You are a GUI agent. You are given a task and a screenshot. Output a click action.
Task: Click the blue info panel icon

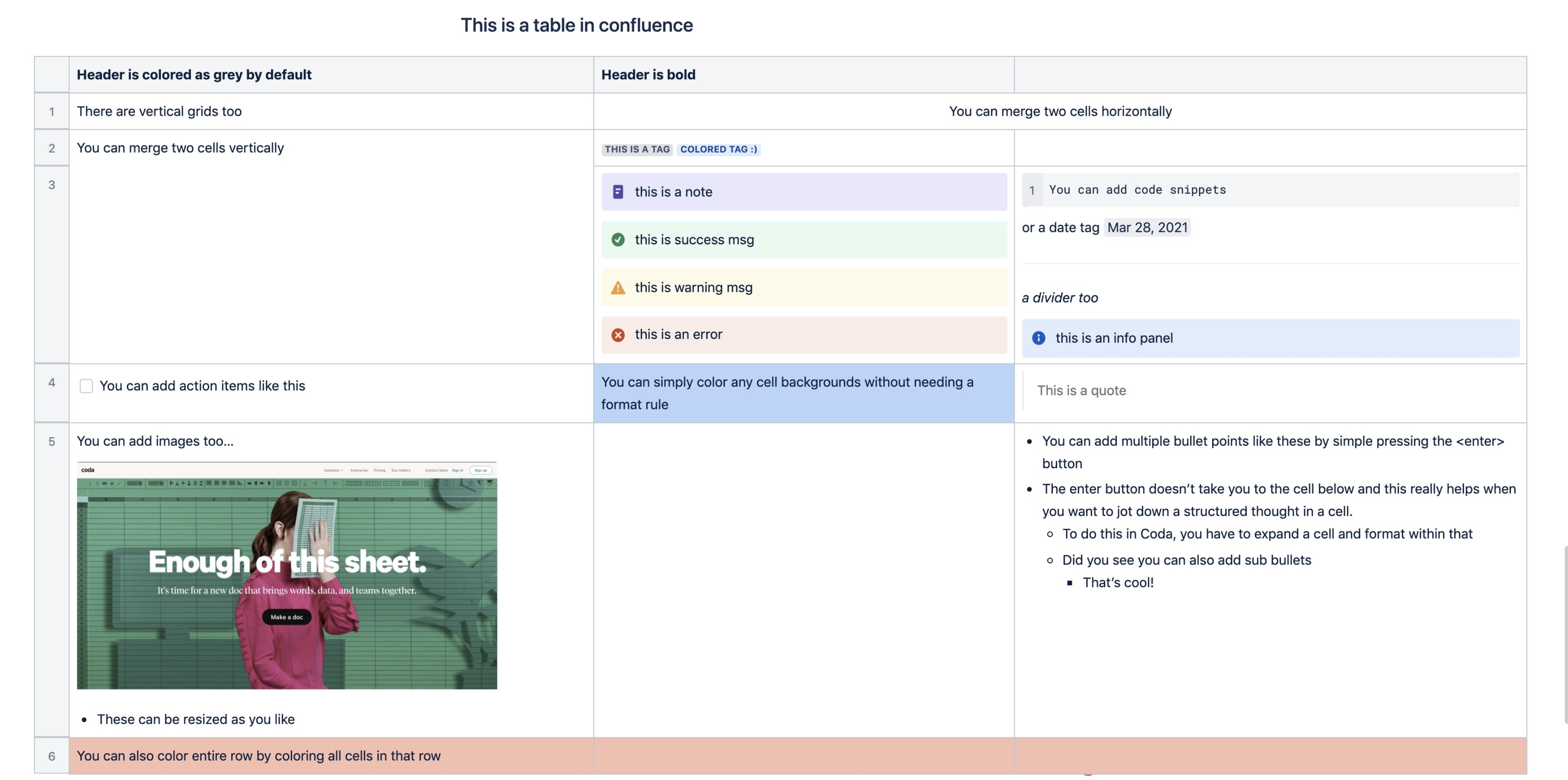click(x=1038, y=338)
